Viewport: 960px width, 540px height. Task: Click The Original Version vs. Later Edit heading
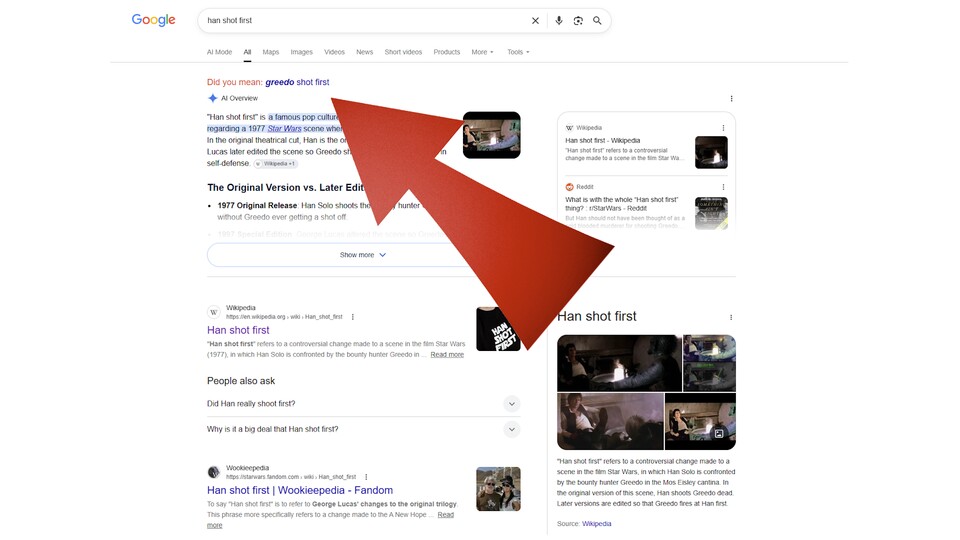(285, 187)
